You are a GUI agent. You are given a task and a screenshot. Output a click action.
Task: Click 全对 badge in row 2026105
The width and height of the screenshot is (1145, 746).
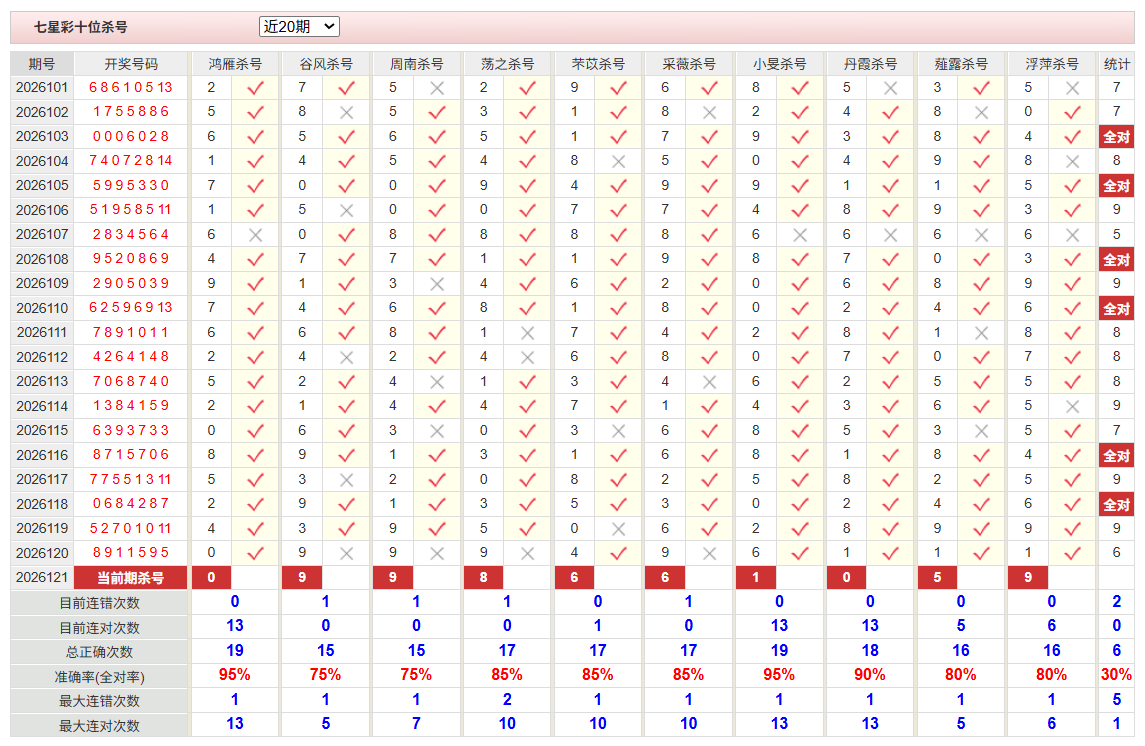(1117, 185)
